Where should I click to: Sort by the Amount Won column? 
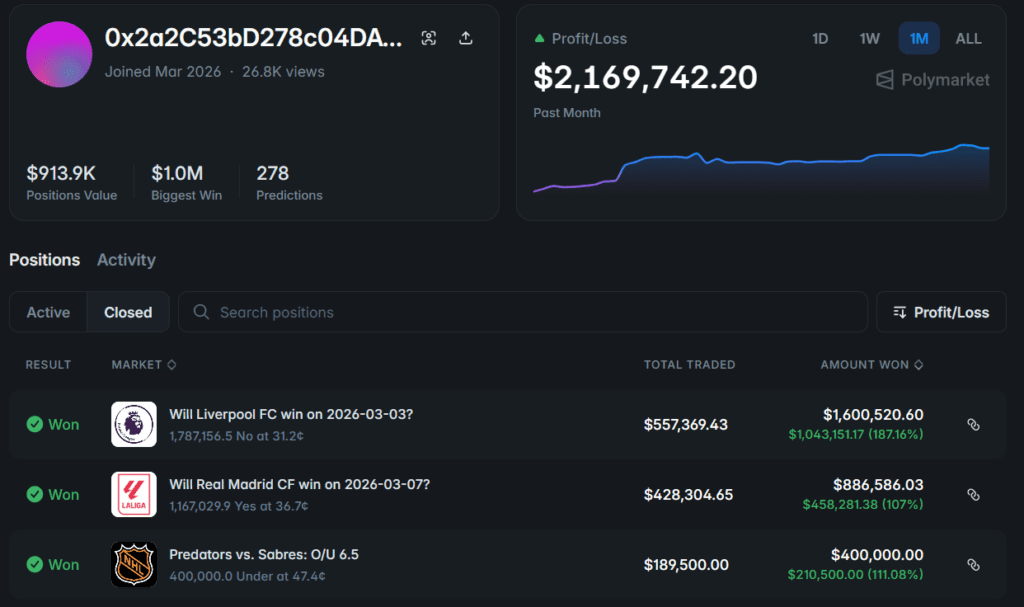(871, 365)
